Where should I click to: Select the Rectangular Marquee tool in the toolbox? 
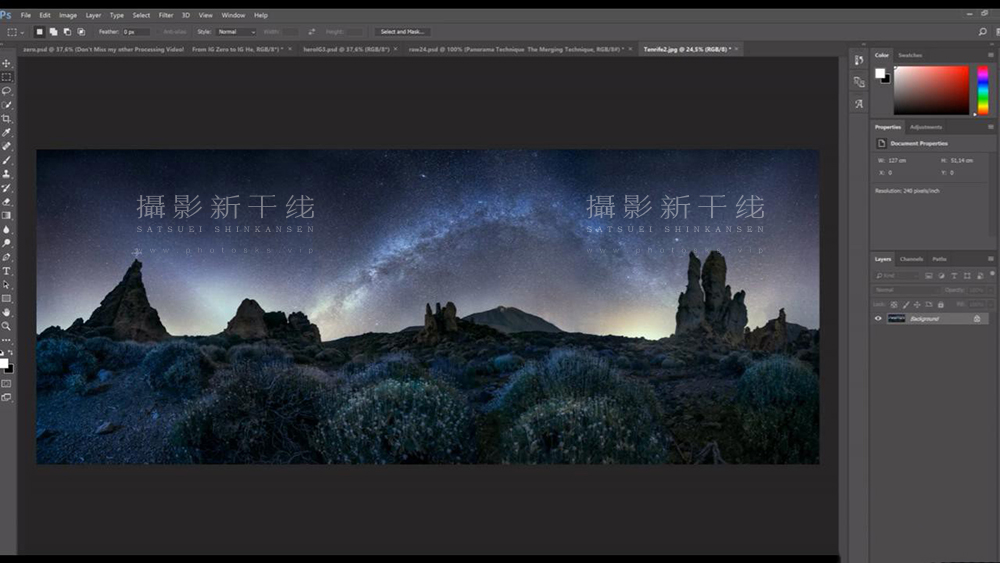pos(6,77)
